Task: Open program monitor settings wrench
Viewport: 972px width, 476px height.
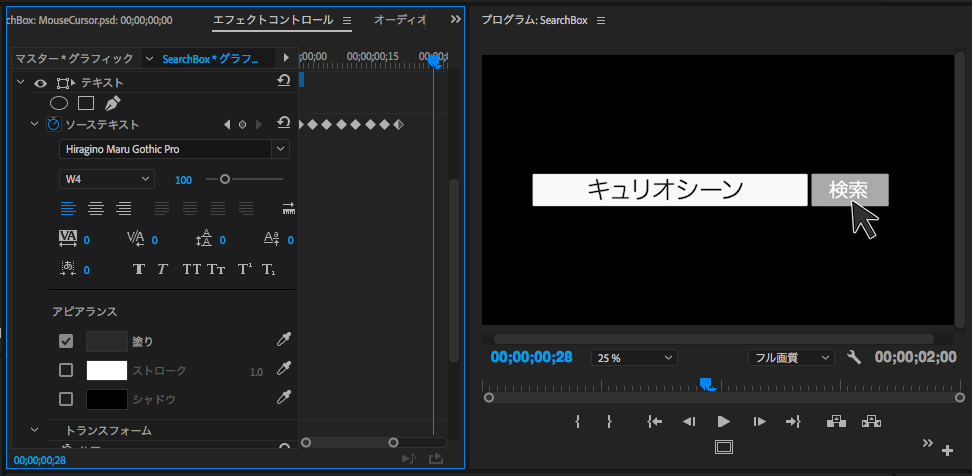Action: click(854, 357)
